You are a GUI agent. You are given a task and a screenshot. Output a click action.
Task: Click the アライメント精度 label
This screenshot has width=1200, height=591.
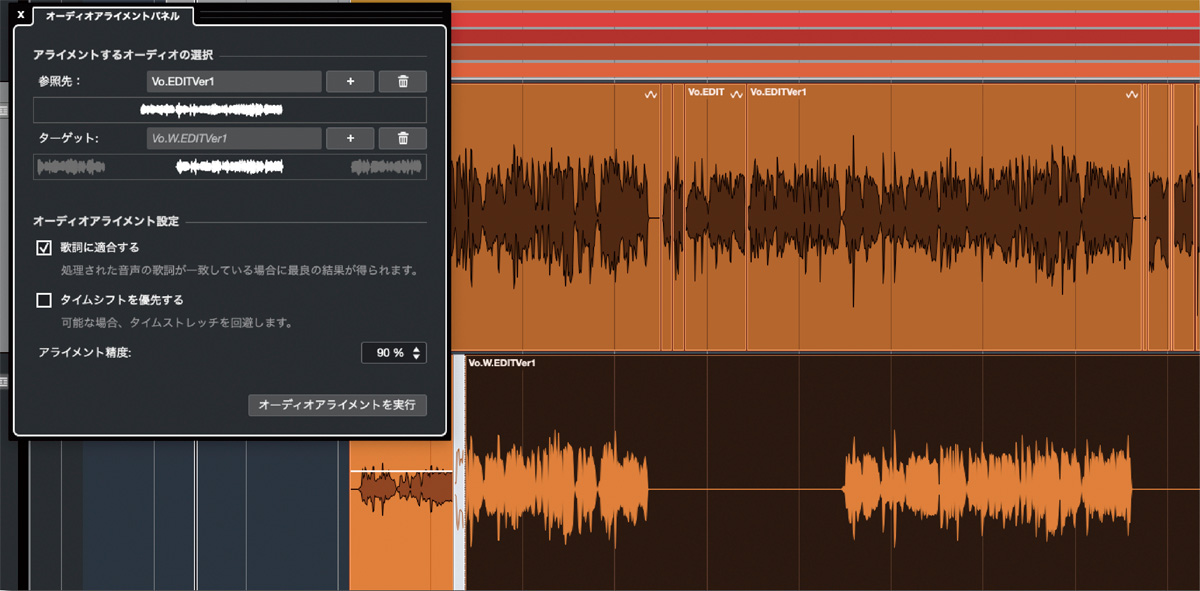[85, 353]
